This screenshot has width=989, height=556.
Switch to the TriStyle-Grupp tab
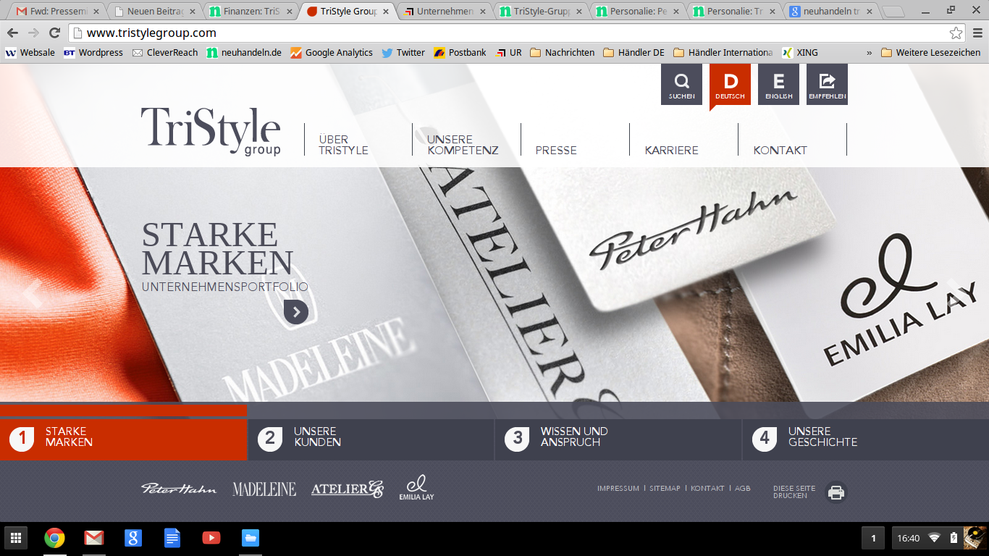pos(541,11)
